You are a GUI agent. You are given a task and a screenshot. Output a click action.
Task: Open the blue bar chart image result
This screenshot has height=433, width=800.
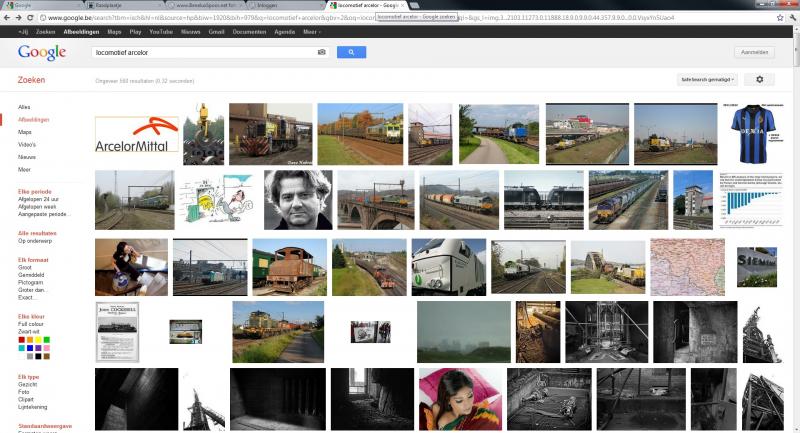[751, 200]
